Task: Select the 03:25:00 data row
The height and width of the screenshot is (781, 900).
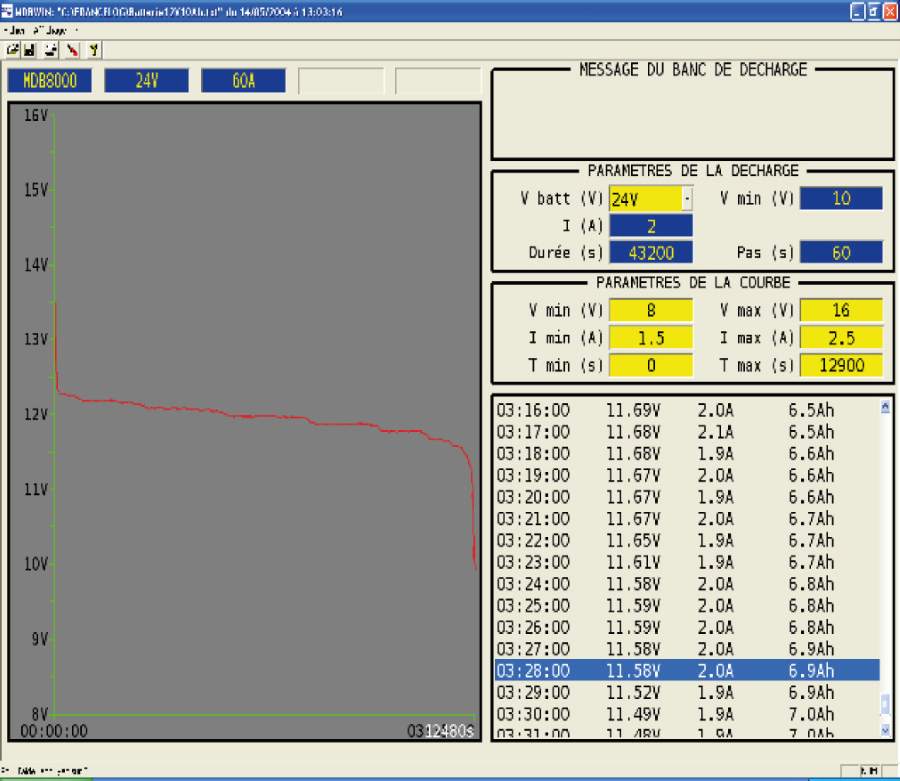Action: coord(687,606)
